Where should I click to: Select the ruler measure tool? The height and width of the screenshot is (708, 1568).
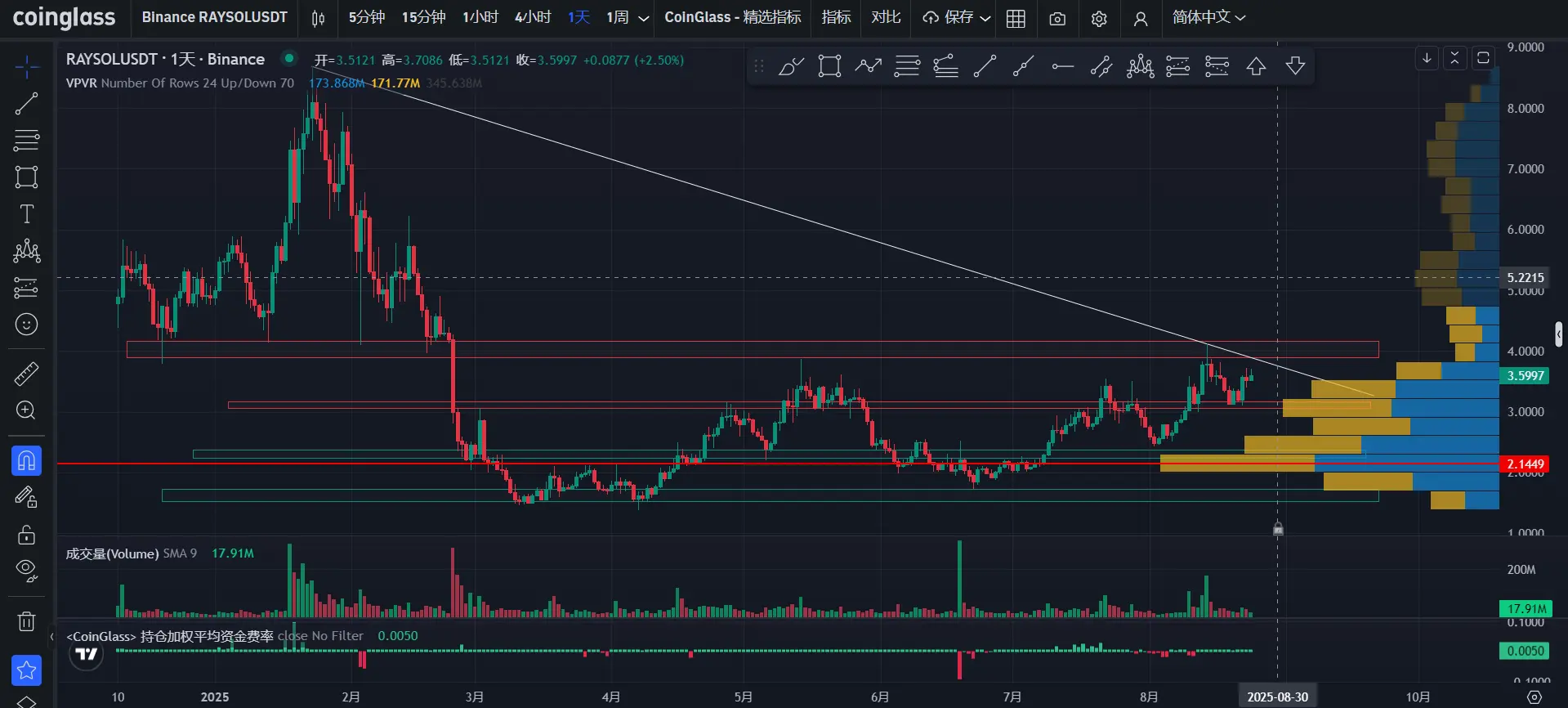(x=26, y=374)
